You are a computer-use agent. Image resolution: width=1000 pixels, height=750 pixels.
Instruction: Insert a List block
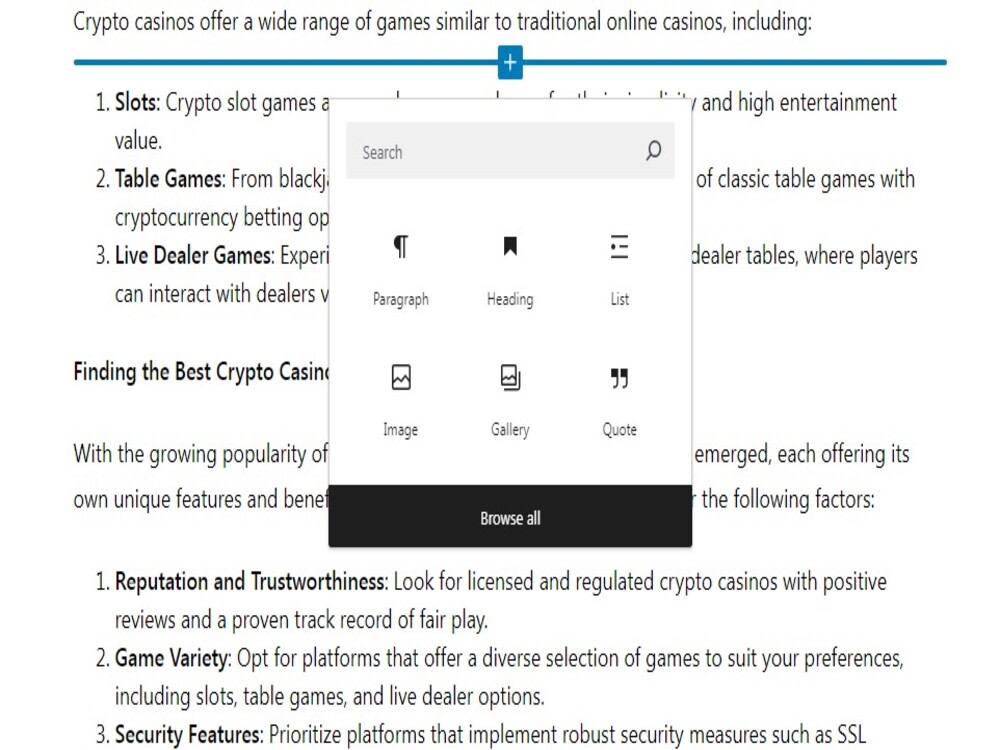619,270
